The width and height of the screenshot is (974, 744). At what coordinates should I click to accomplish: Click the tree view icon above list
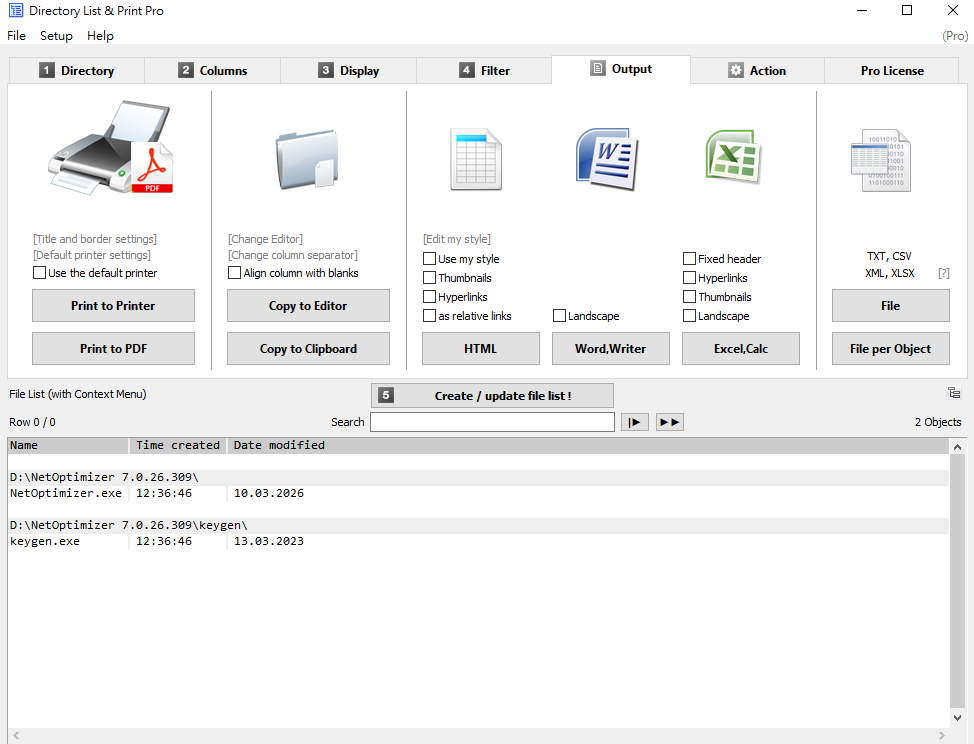click(954, 393)
